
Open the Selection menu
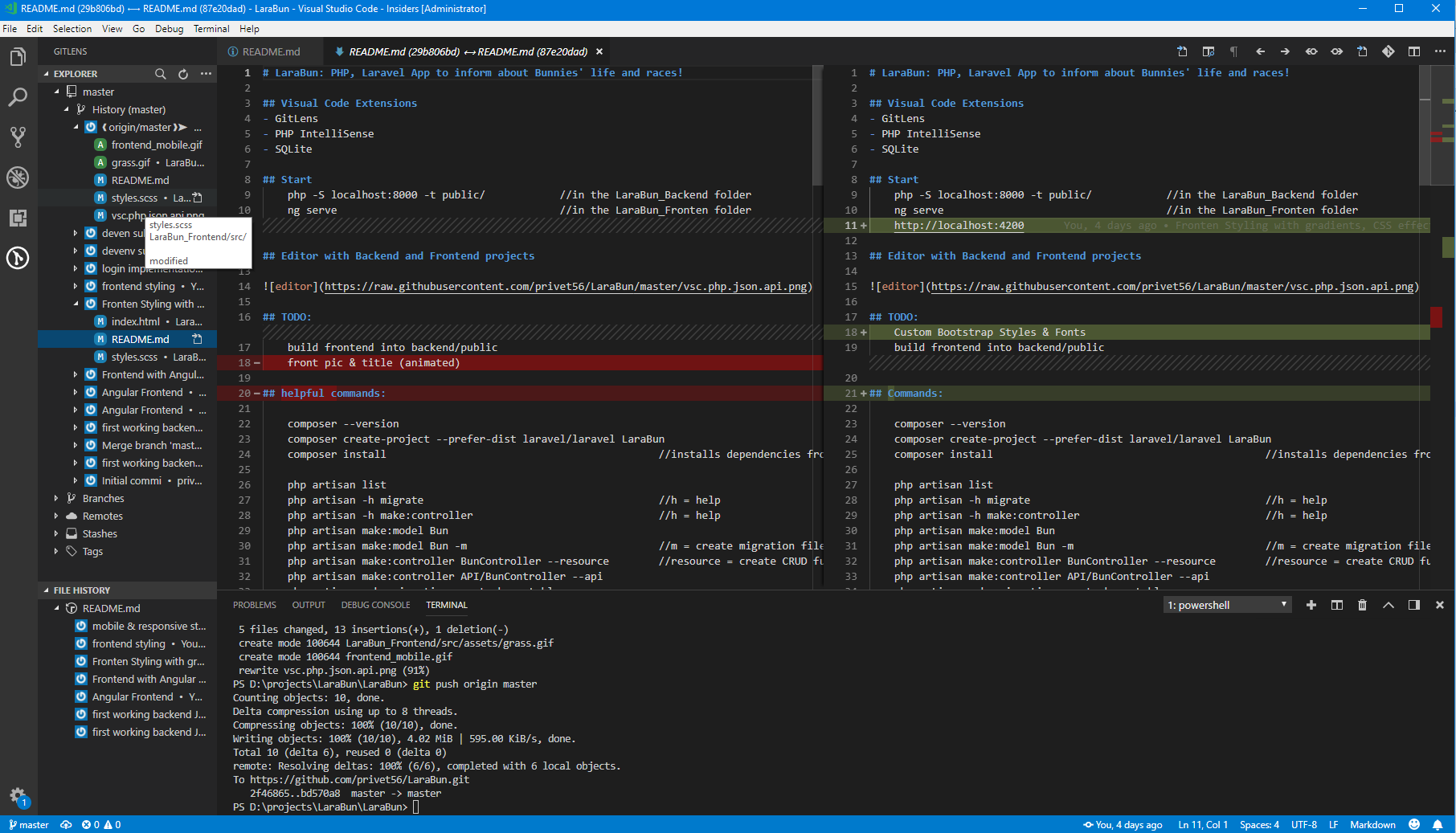72,28
